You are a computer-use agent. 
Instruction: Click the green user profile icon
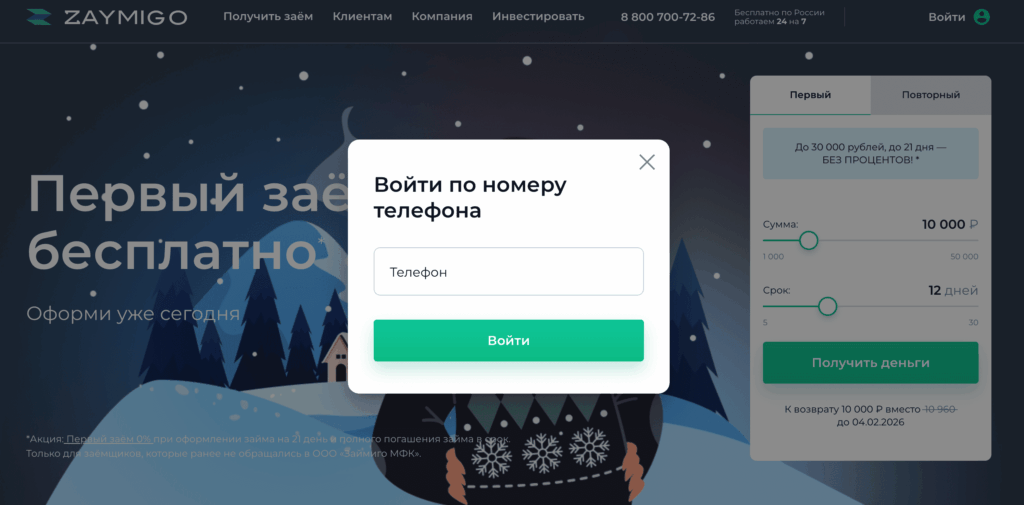point(981,17)
